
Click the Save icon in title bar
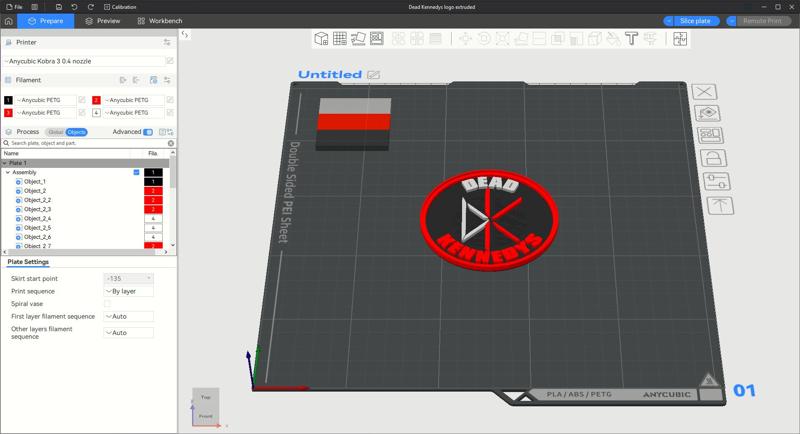(59, 7)
